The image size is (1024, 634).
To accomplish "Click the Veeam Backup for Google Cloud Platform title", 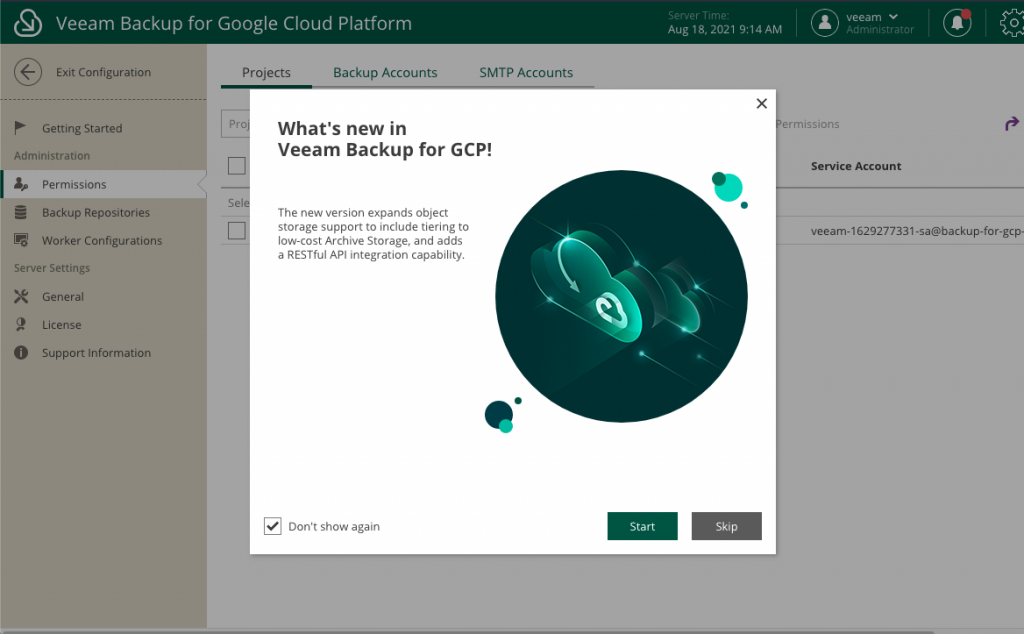I will point(234,23).
